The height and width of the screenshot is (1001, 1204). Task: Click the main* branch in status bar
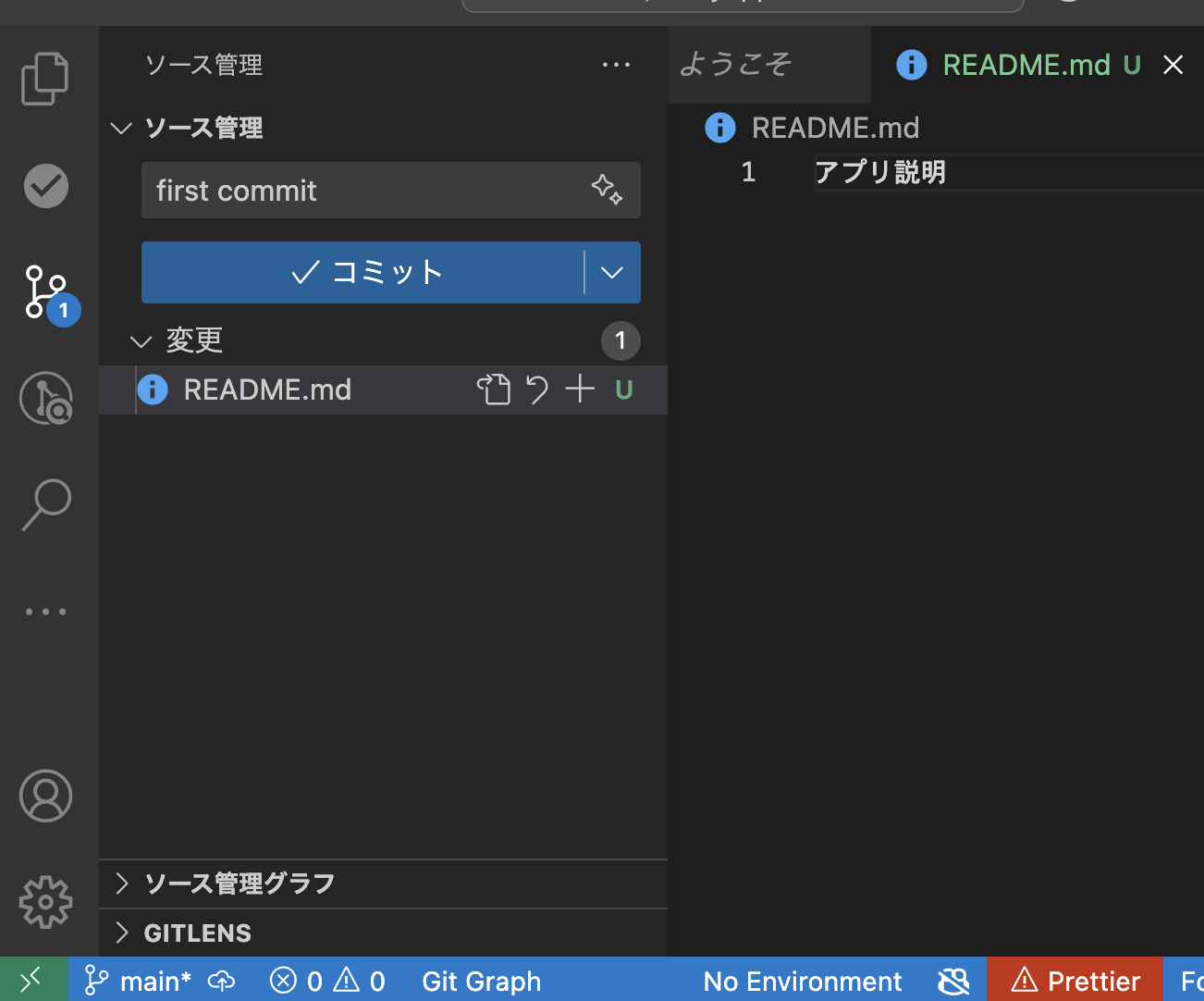(138, 981)
